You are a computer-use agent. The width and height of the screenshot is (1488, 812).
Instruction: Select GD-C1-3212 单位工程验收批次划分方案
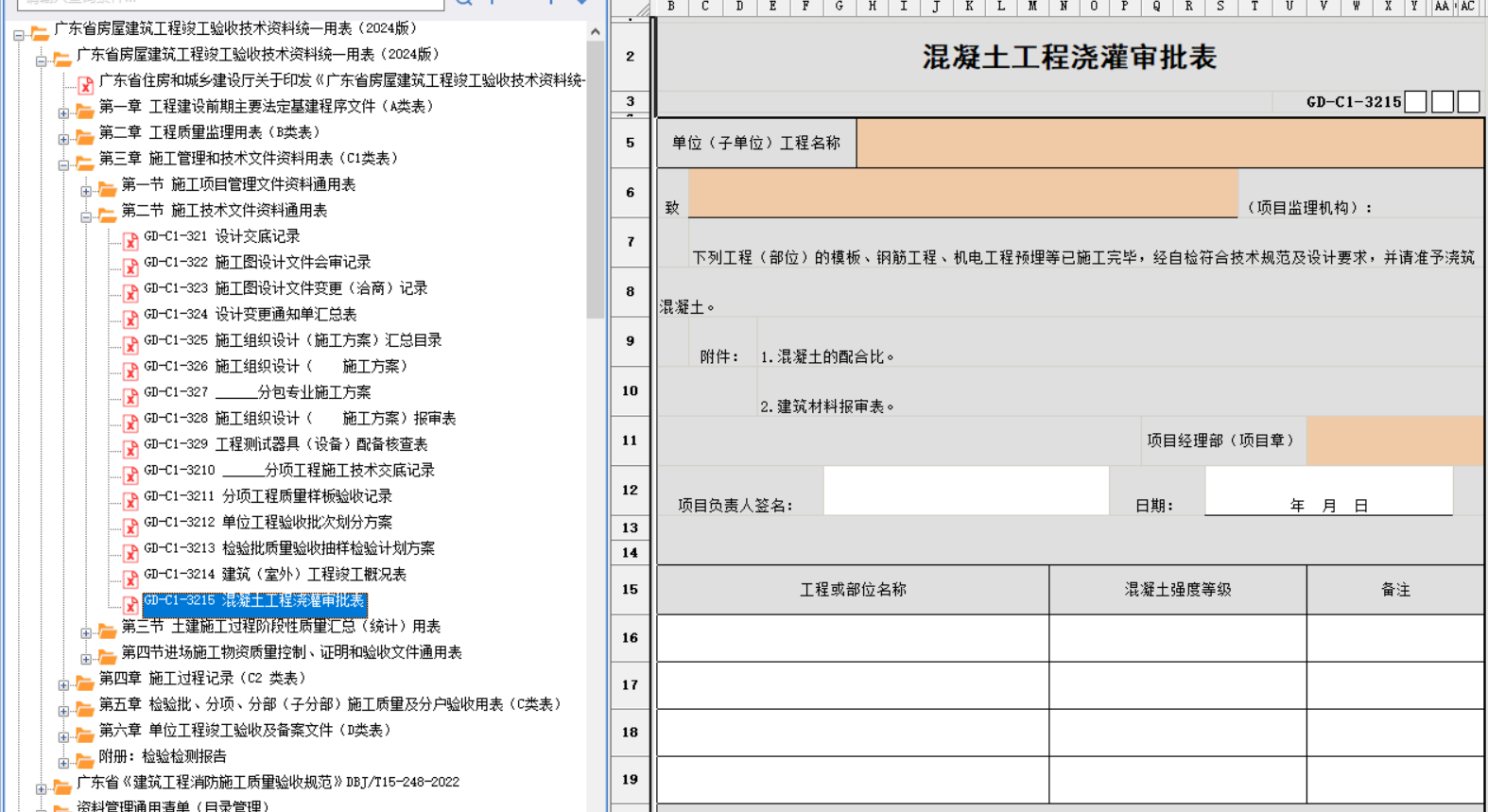tap(268, 522)
